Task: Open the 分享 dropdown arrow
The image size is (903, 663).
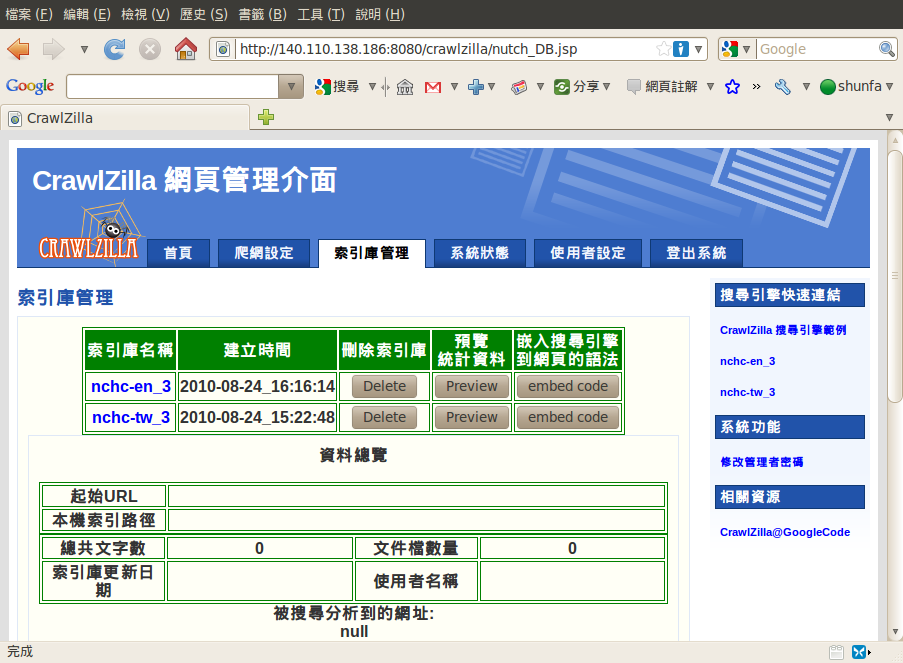Action: coord(606,87)
